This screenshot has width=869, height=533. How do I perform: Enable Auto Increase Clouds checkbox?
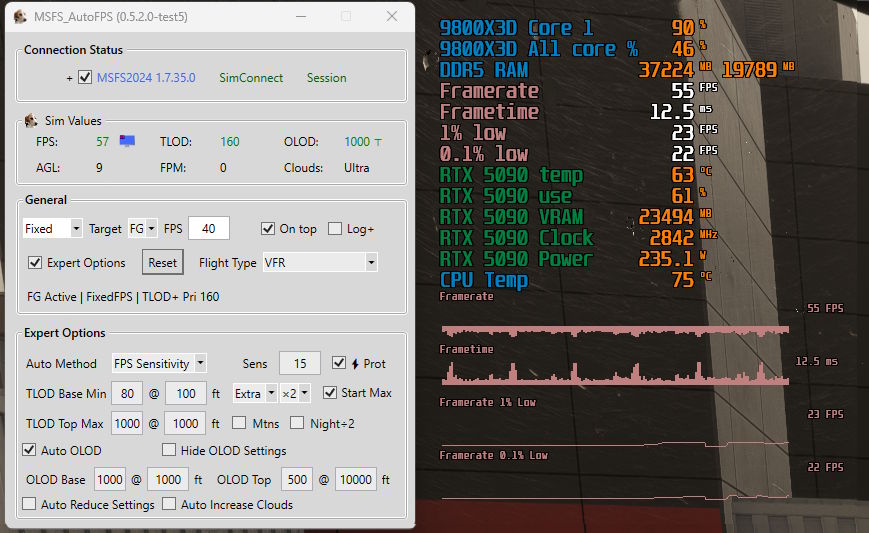coord(169,504)
